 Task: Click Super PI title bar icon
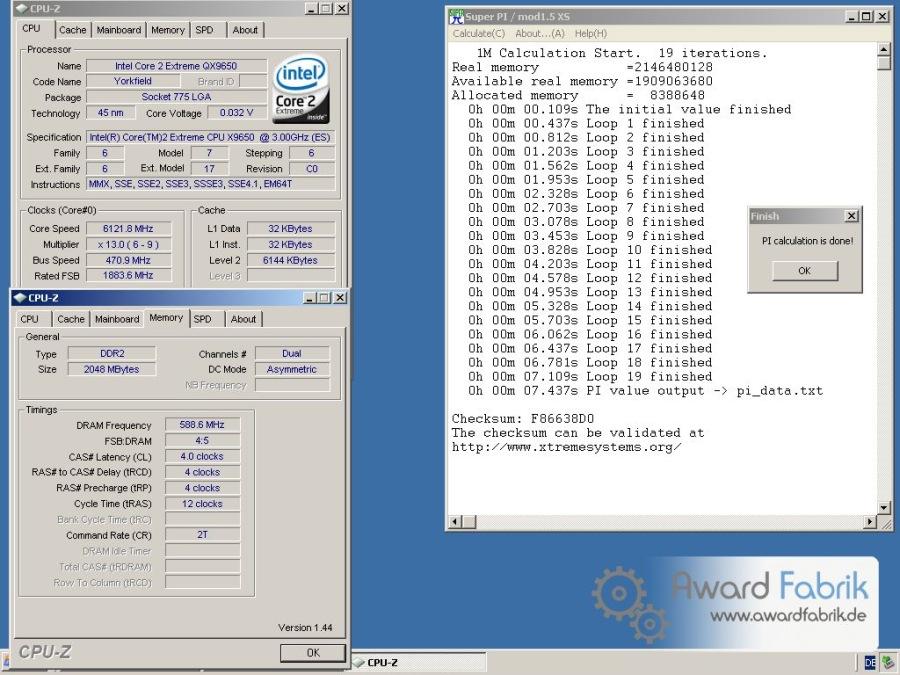point(456,16)
